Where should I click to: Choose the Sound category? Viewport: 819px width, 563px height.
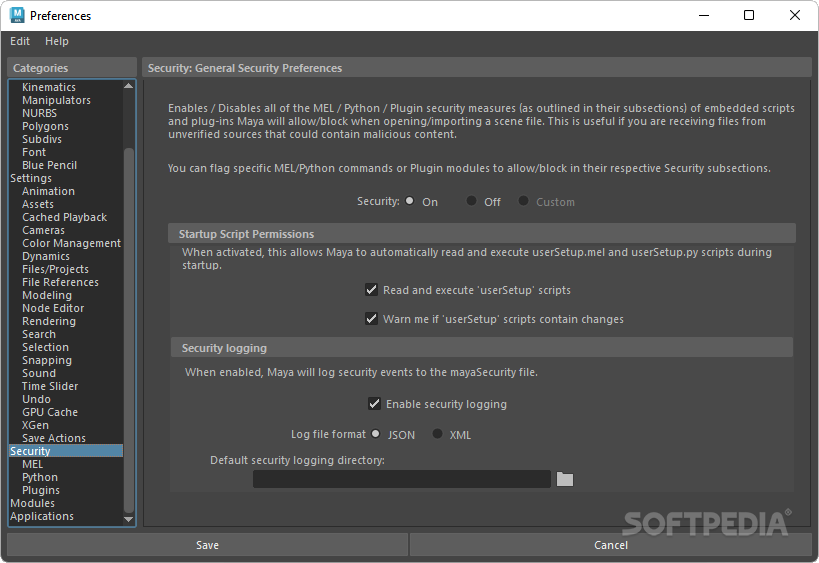(39, 373)
